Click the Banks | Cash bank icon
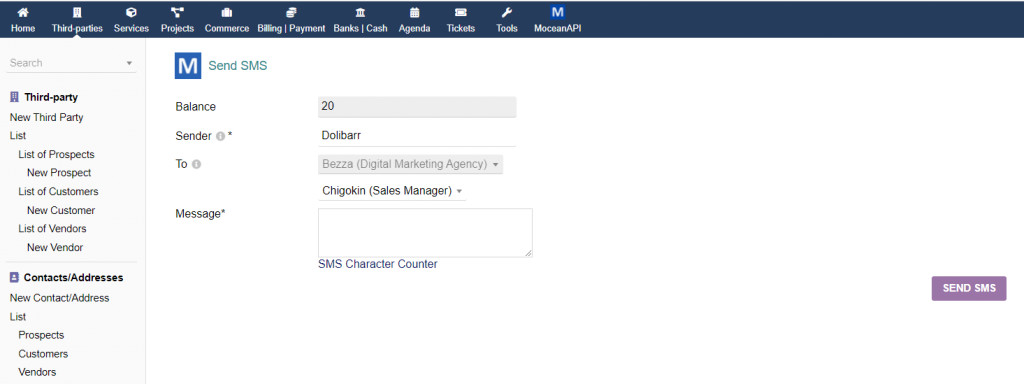The image size is (1024, 384). (360, 12)
